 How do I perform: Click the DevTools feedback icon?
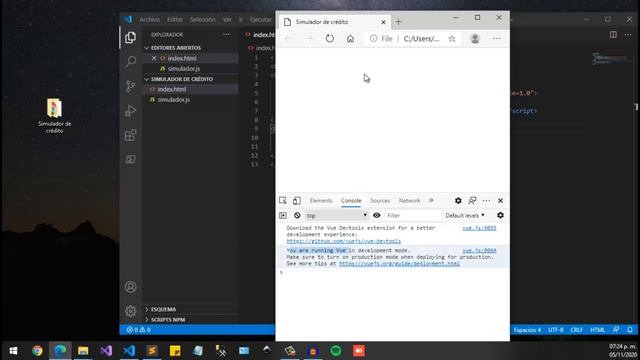coord(472,200)
